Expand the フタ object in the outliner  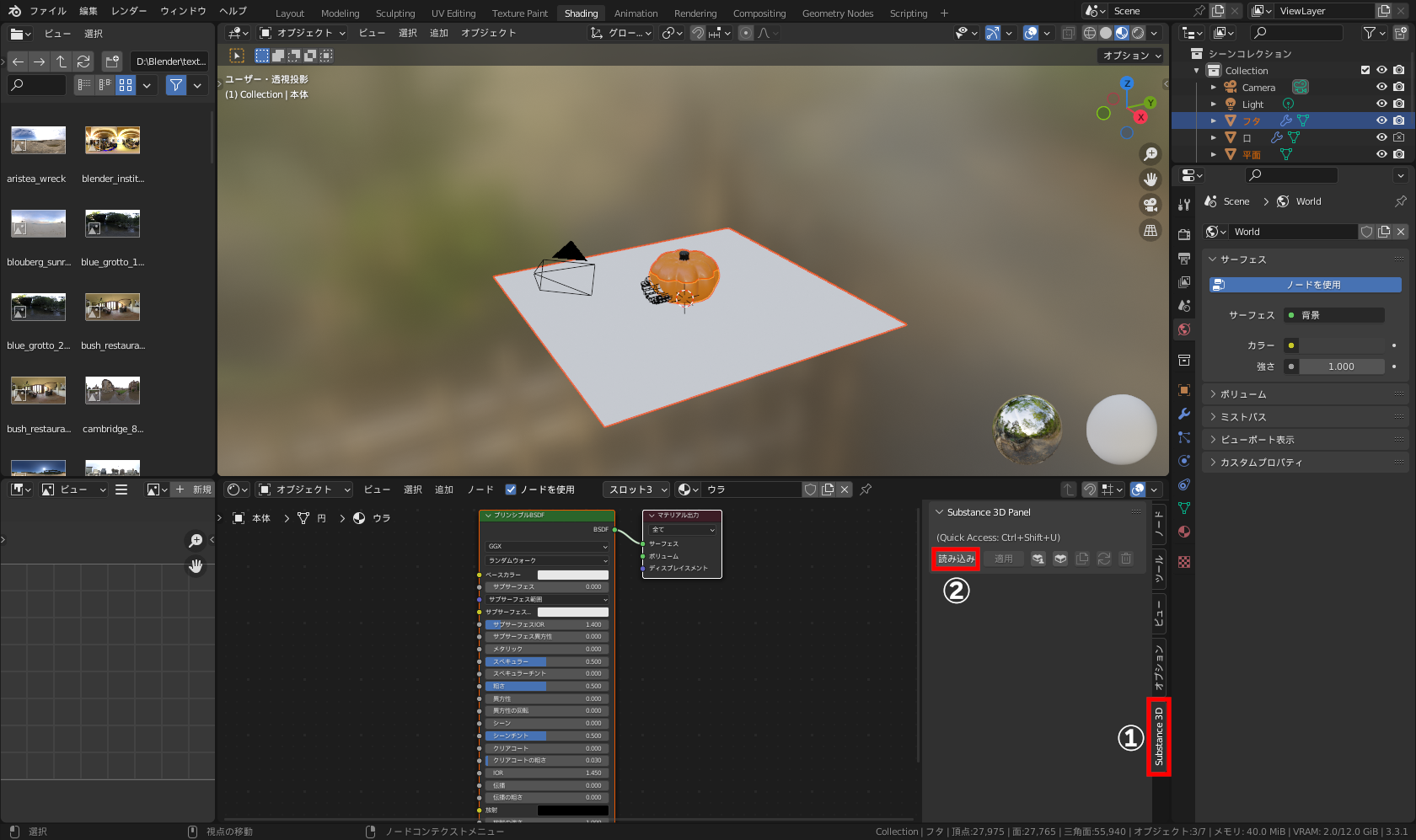point(1213,120)
